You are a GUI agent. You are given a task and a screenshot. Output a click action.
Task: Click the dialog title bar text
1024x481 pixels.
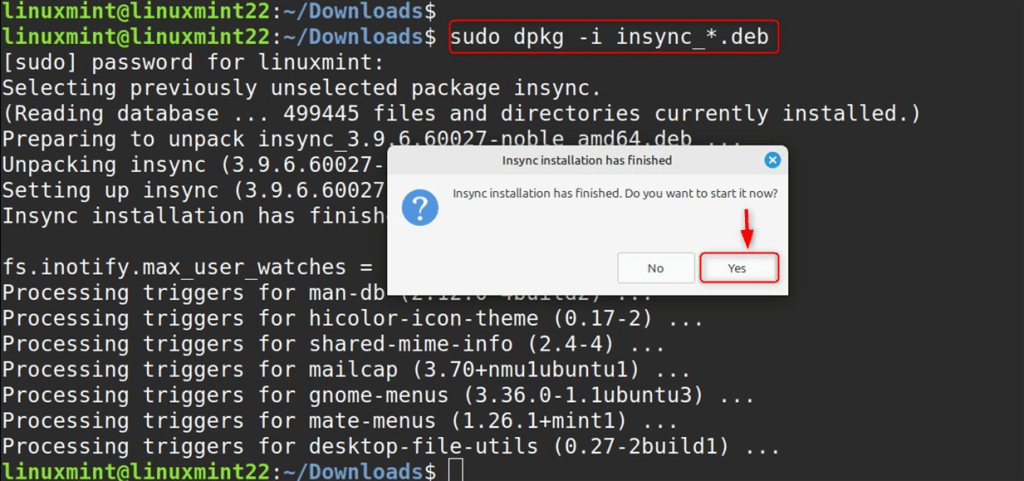tap(586, 160)
